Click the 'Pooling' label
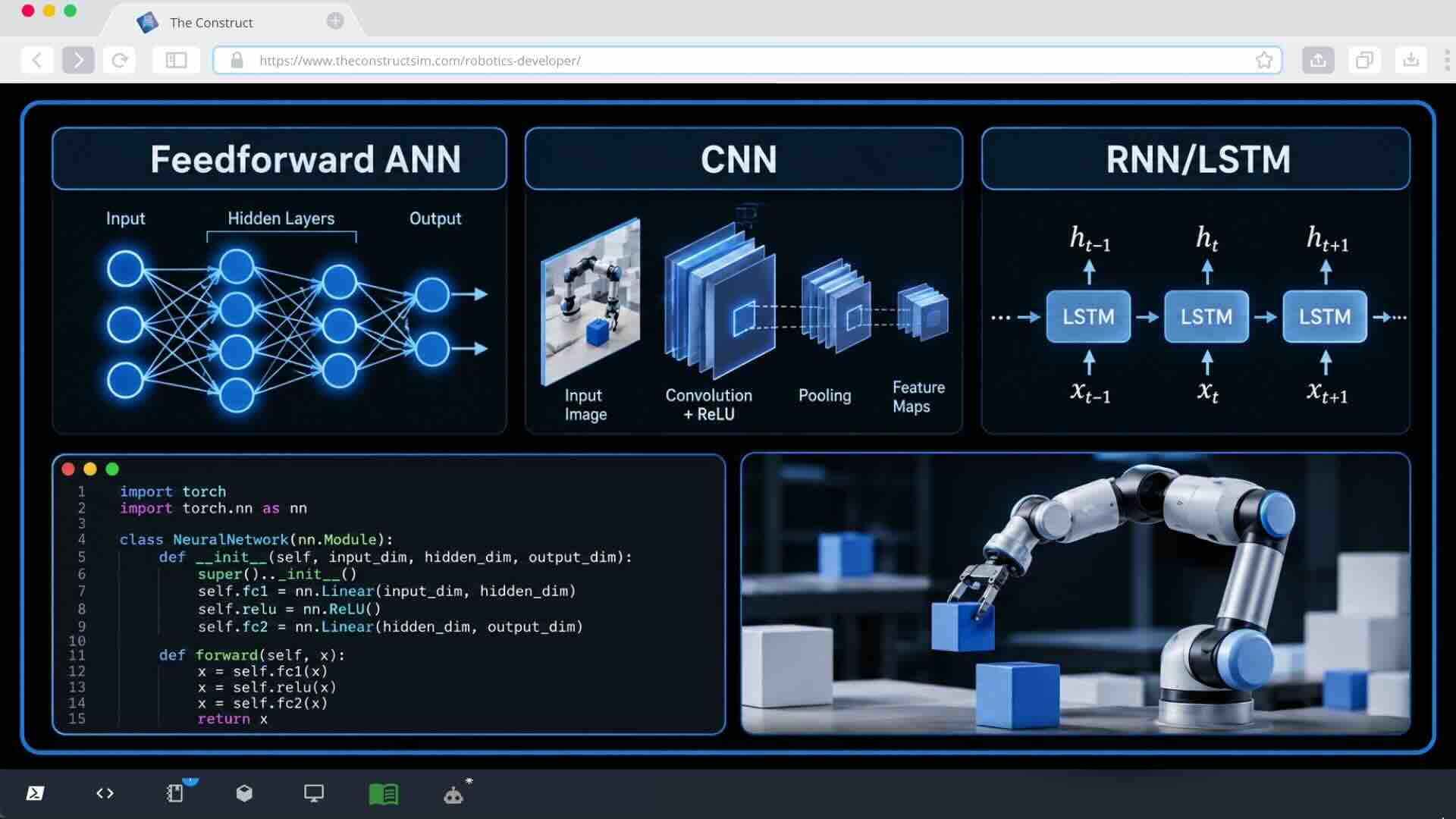Viewport: 1456px width, 819px height. tap(824, 395)
